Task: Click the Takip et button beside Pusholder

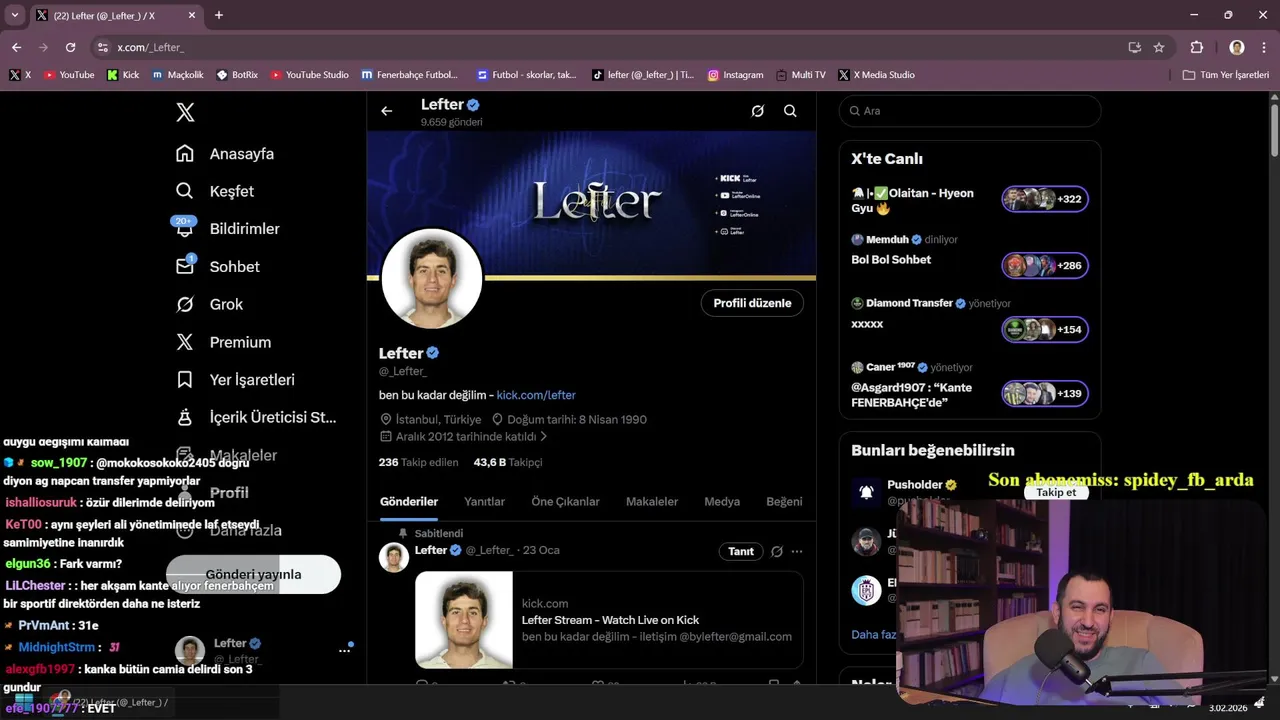Action: coord(1056,492)
